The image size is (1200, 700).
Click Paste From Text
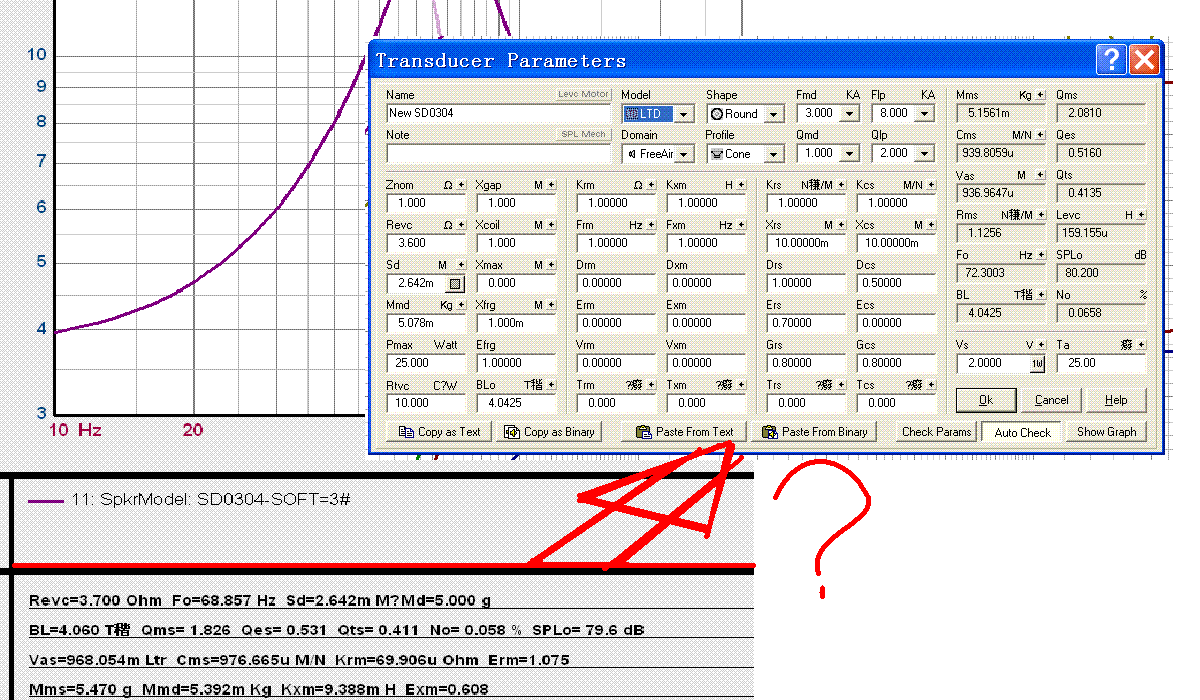coord(684,432)
